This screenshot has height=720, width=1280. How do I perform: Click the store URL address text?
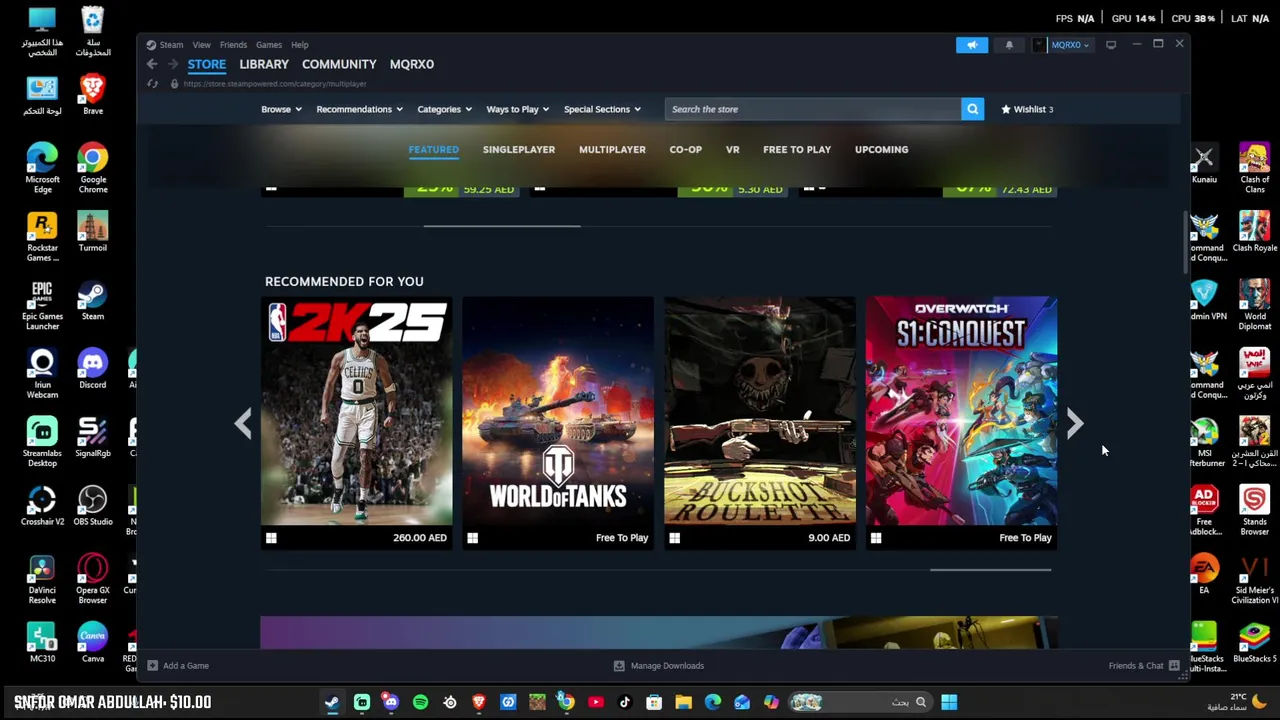275,84
